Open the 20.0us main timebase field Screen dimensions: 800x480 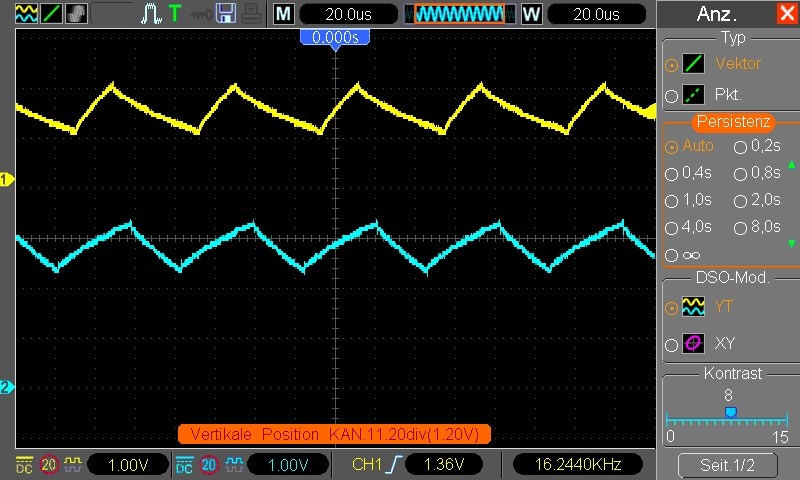pyautogui.click(x=348, y=14)
